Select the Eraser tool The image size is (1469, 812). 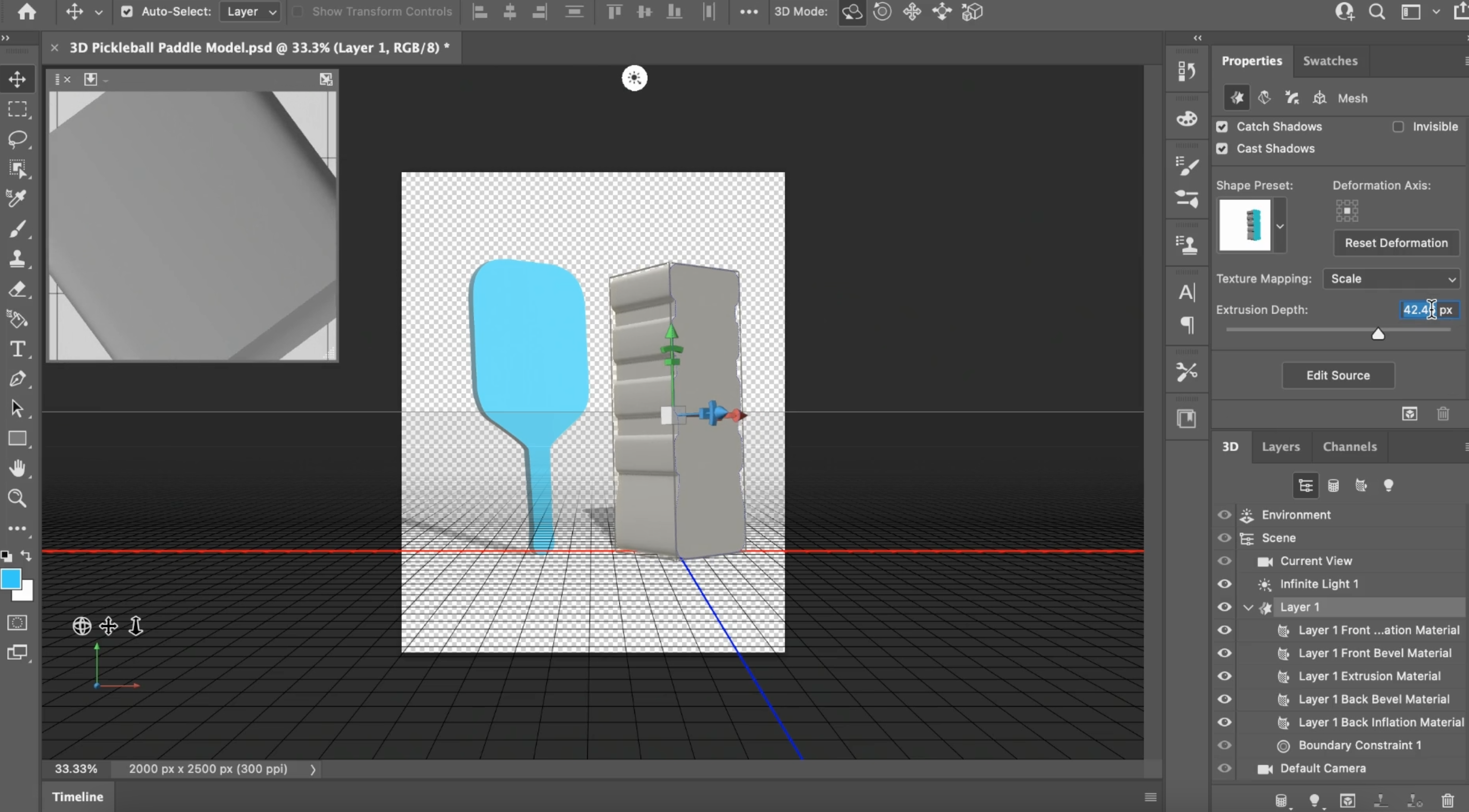(x=17, y=289)
